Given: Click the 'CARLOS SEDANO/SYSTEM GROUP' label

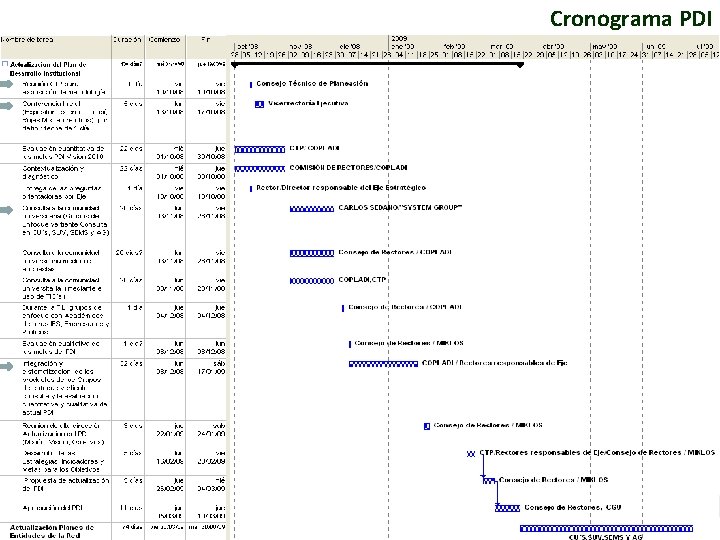Looking at the screenshot, I should [400, 208].
